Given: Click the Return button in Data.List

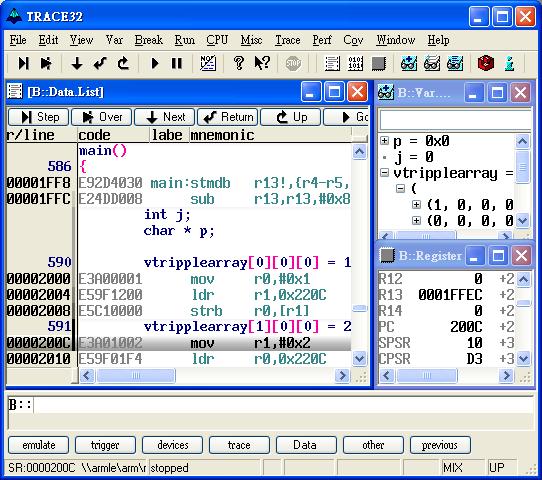Looking at the screenshot, I should tap(228, 117).
